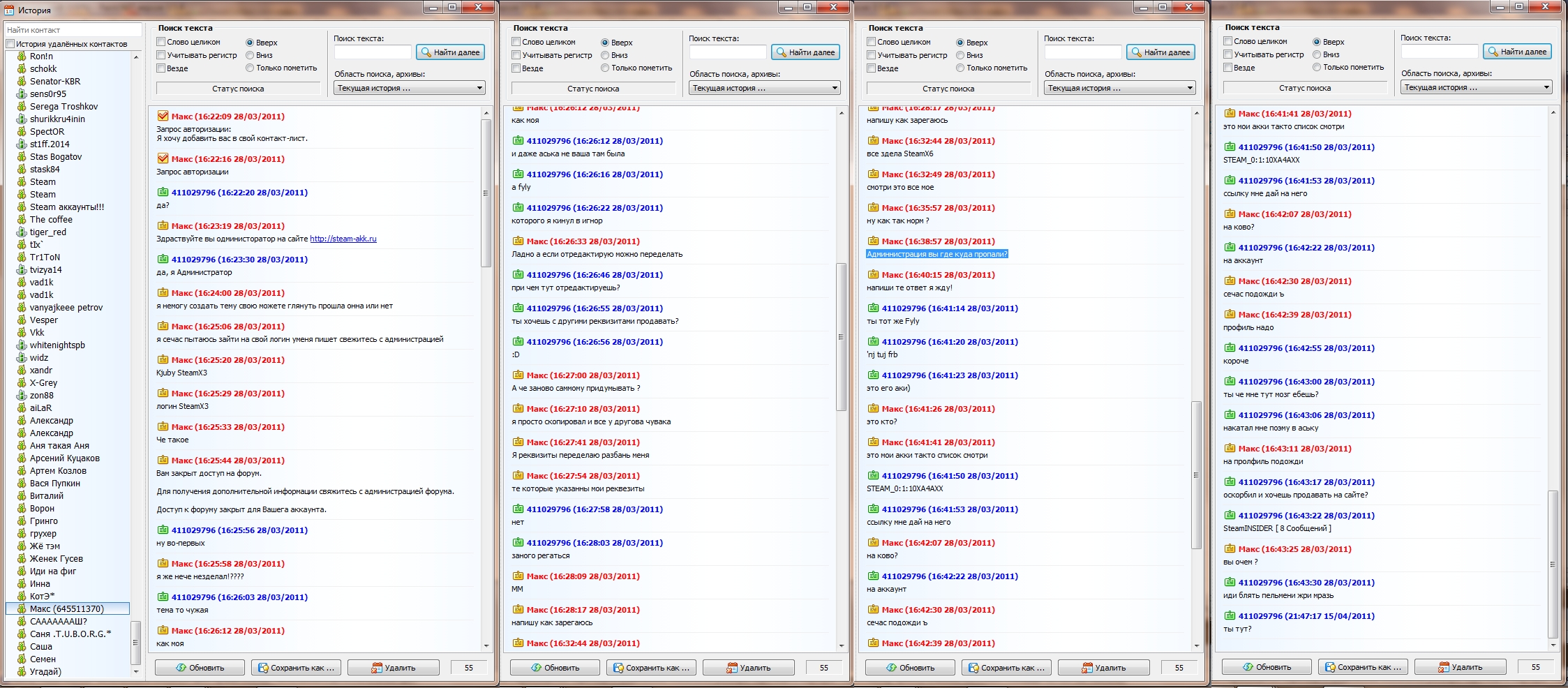The width and height of the screenshot is (1568, 688).
Task: Click the contact icon beside Гринго
Action: pos(22,521)
